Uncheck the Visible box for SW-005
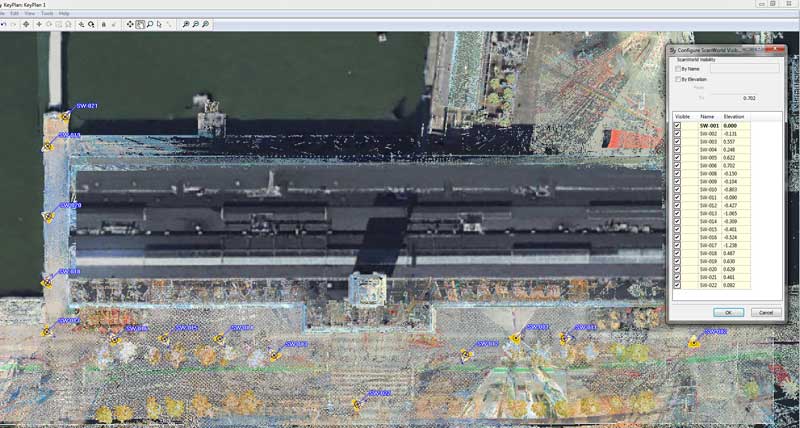Viewport: 800px width, 428px height. (677, 158)
